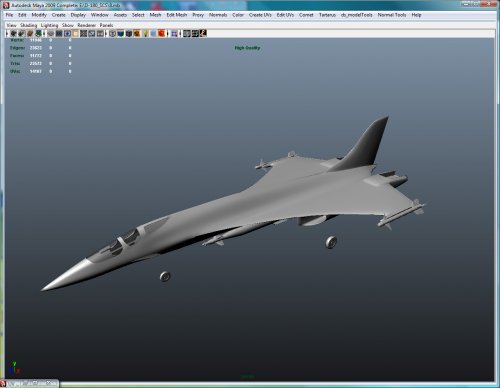Open the Proxy menu
The width and height of the screenshot is (500, 388).
point(198,15)
